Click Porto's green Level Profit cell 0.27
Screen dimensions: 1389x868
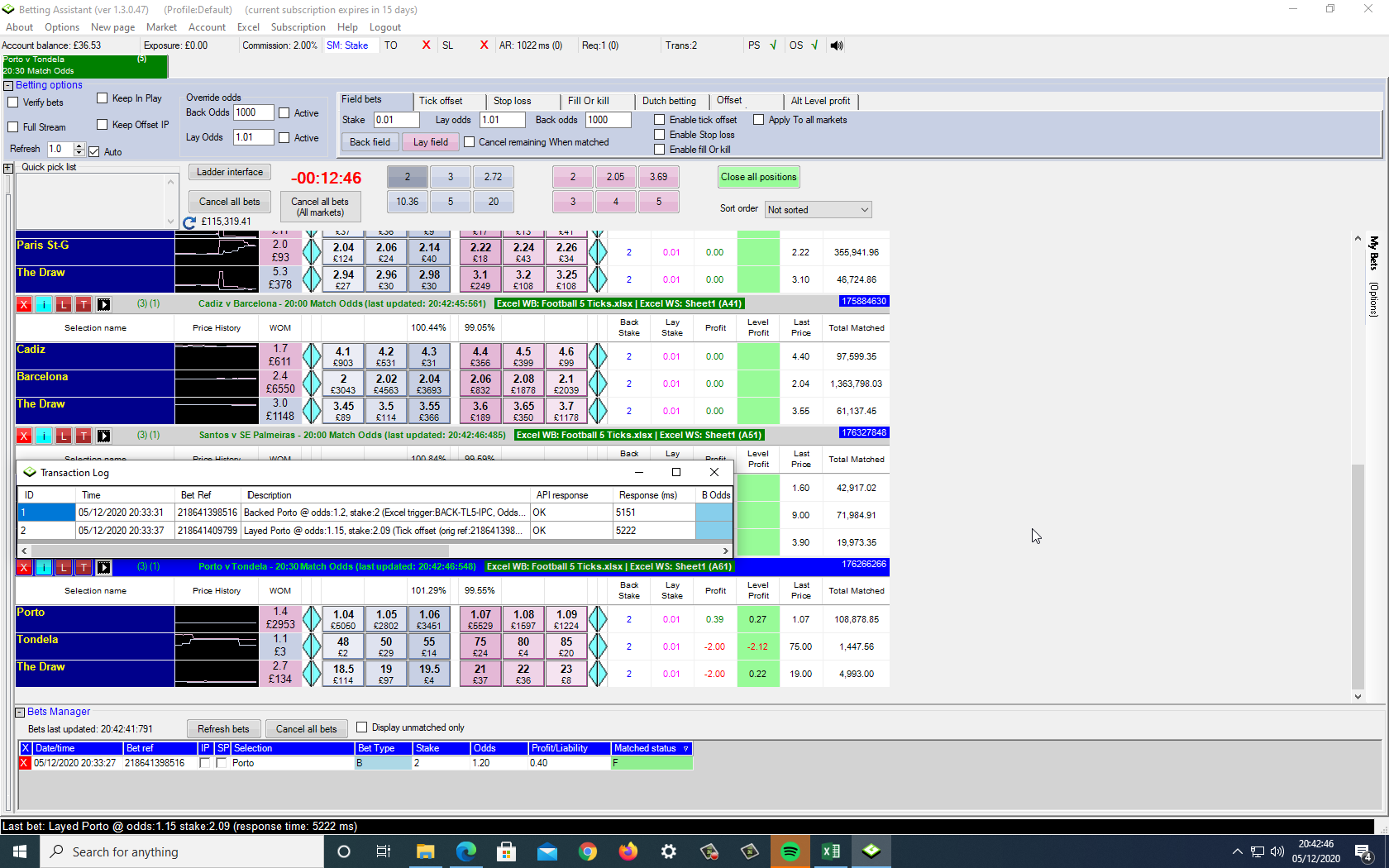pyautogui.click(x=758, y=619)
